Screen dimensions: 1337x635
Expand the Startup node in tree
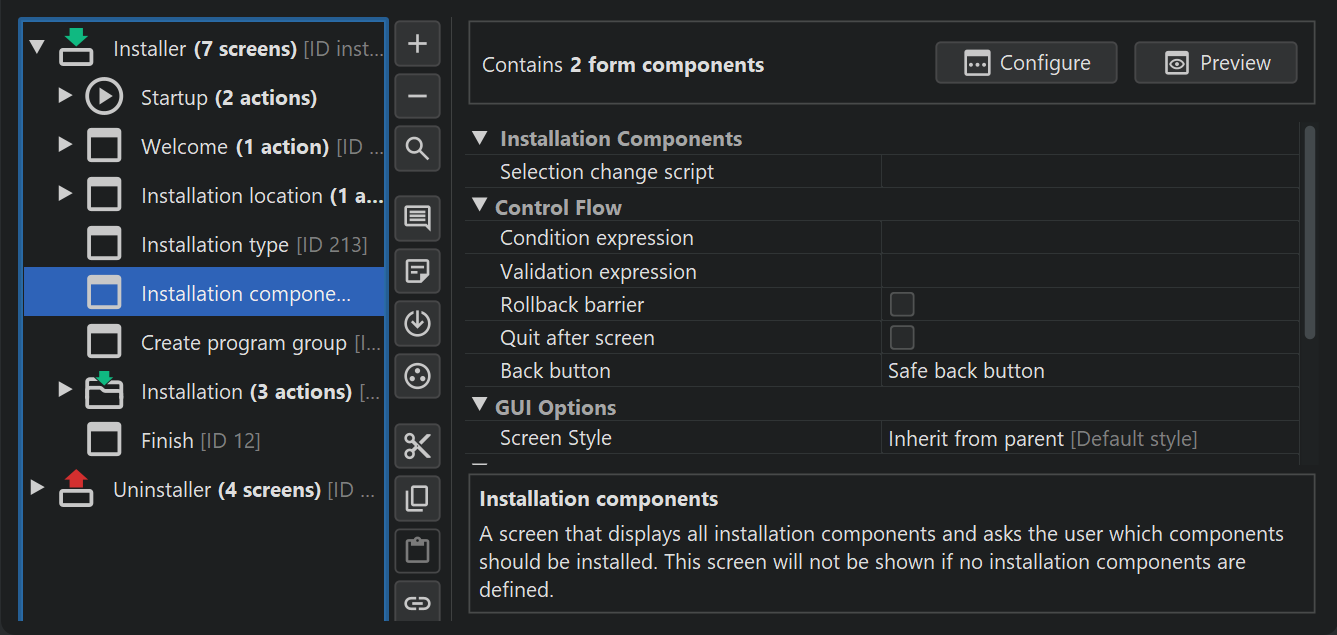coord(65,96)
